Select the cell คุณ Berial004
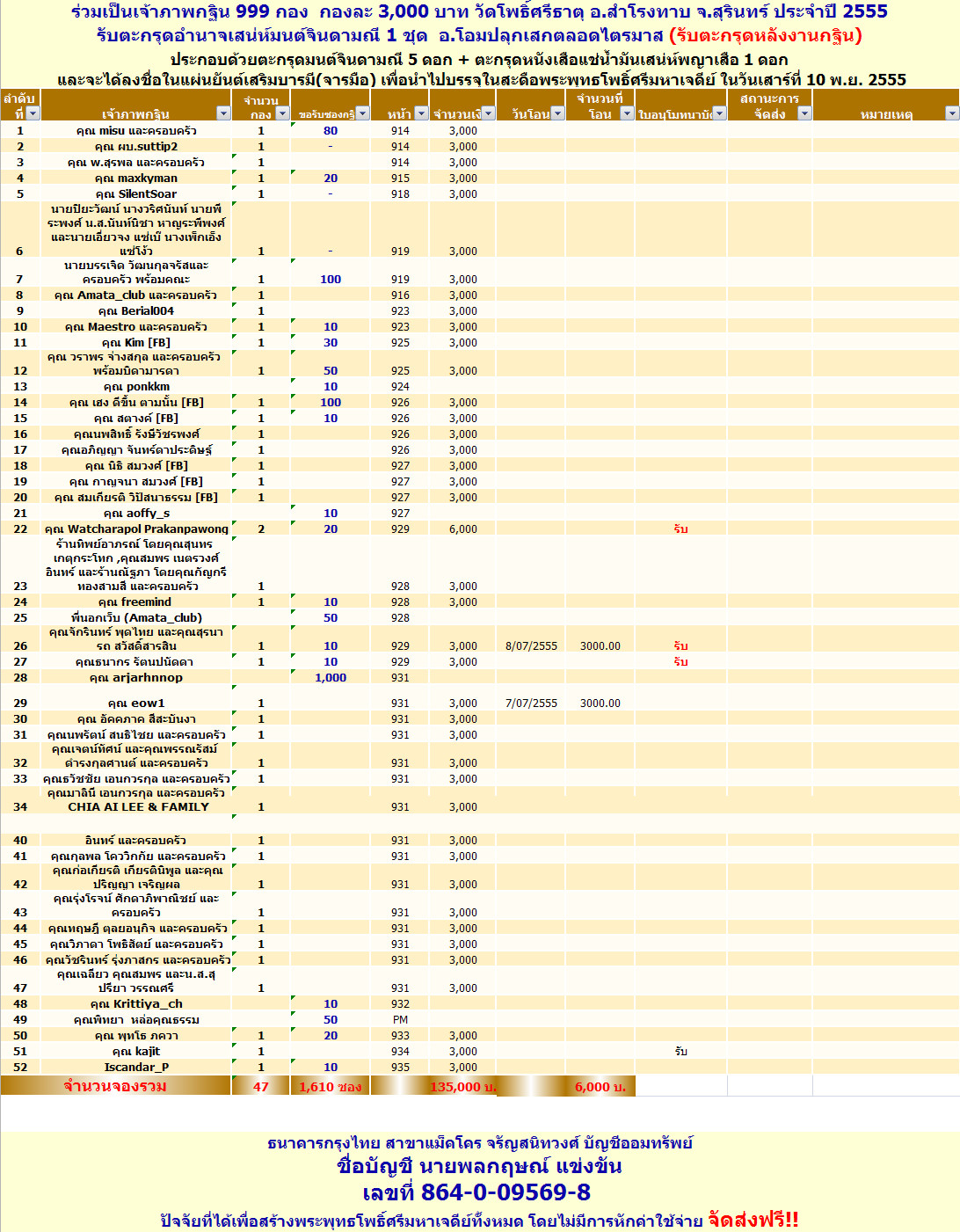Screen dimensions: 960x1232 coord(136,311)
